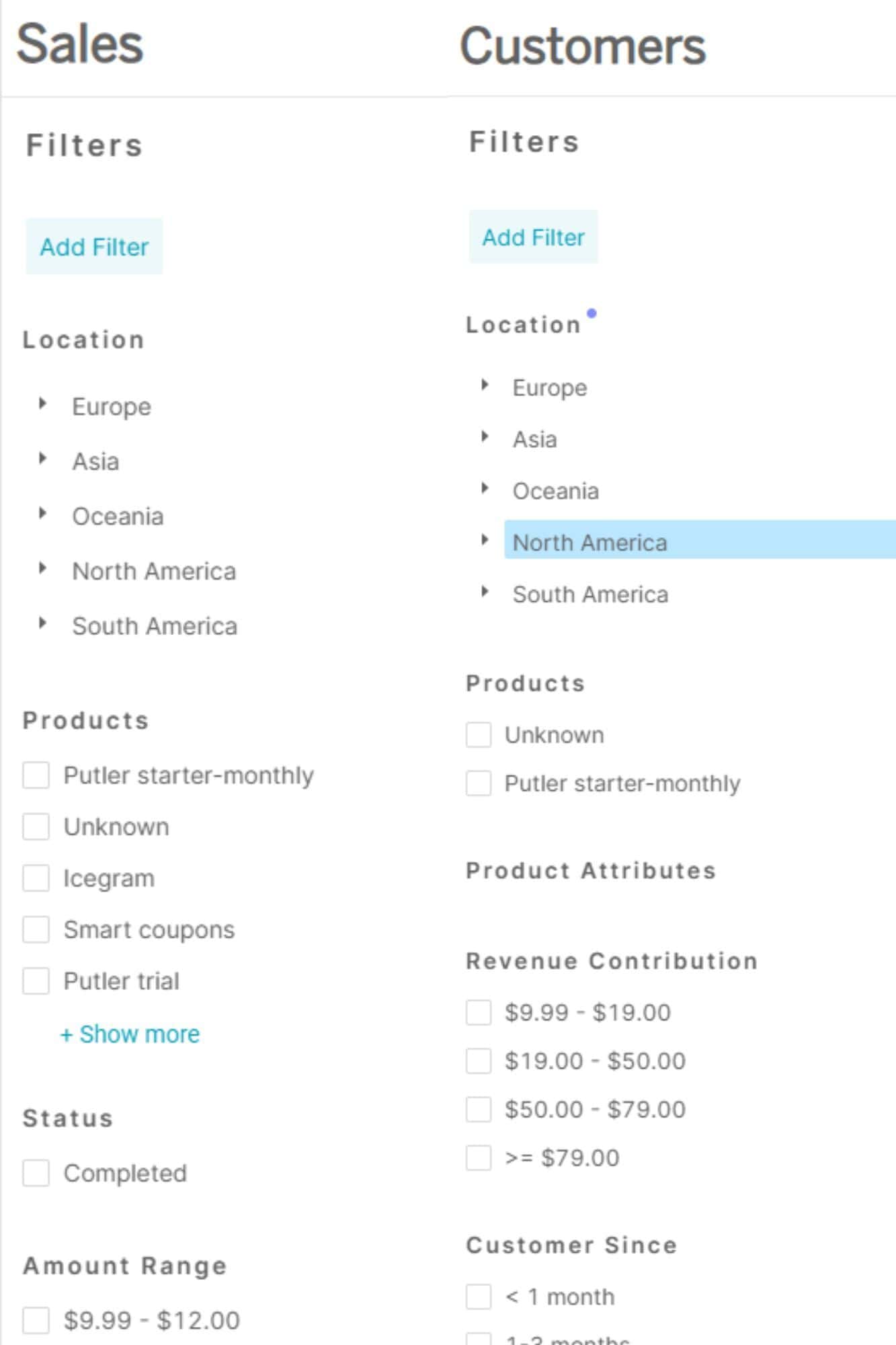Click Add Filter in Customers panel
This screenshot has height=1345, width=896.
pyautogui.click(x=533, y=237)
